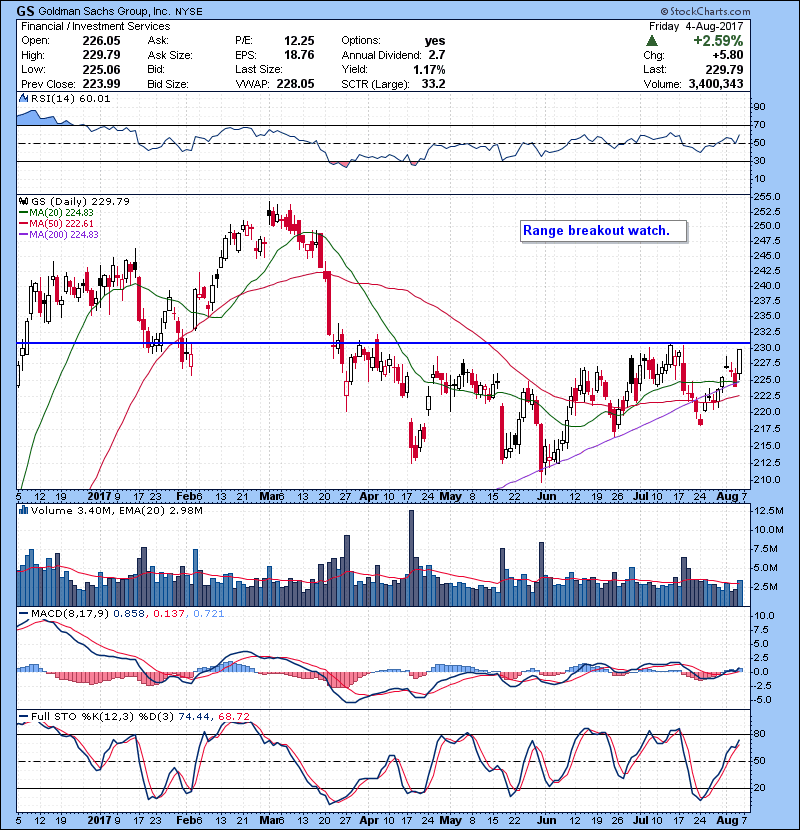Click the tallest volume bar in April
The width and height of the screenshot is (800, 830).
(x=412, y=558)
